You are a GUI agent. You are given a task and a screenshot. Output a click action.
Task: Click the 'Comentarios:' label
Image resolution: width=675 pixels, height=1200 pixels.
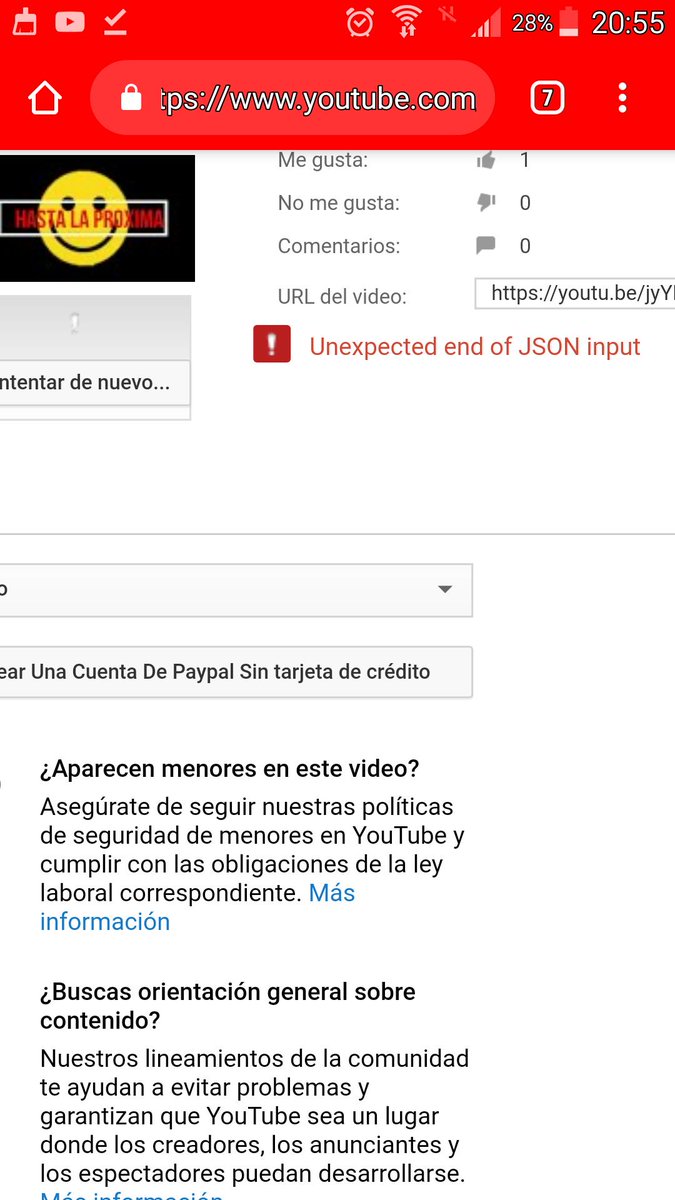(339, 246)
